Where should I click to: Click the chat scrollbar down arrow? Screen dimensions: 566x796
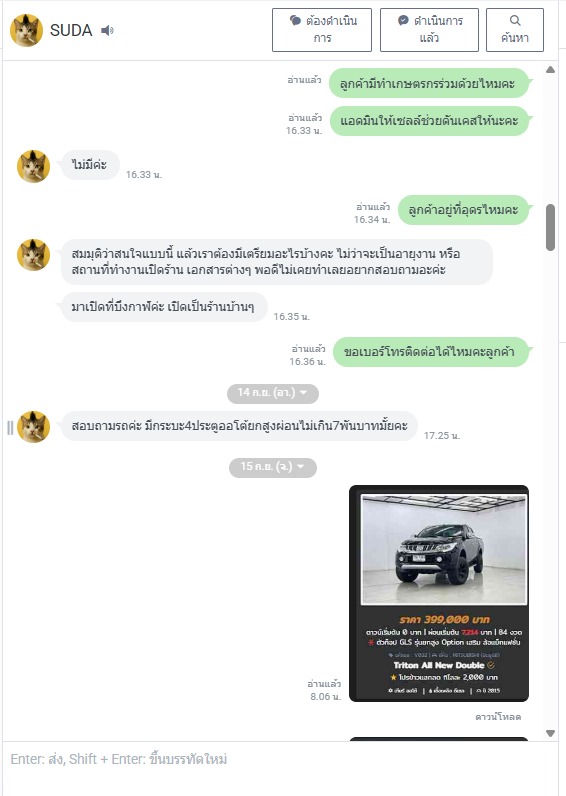(x=550, y=733)
